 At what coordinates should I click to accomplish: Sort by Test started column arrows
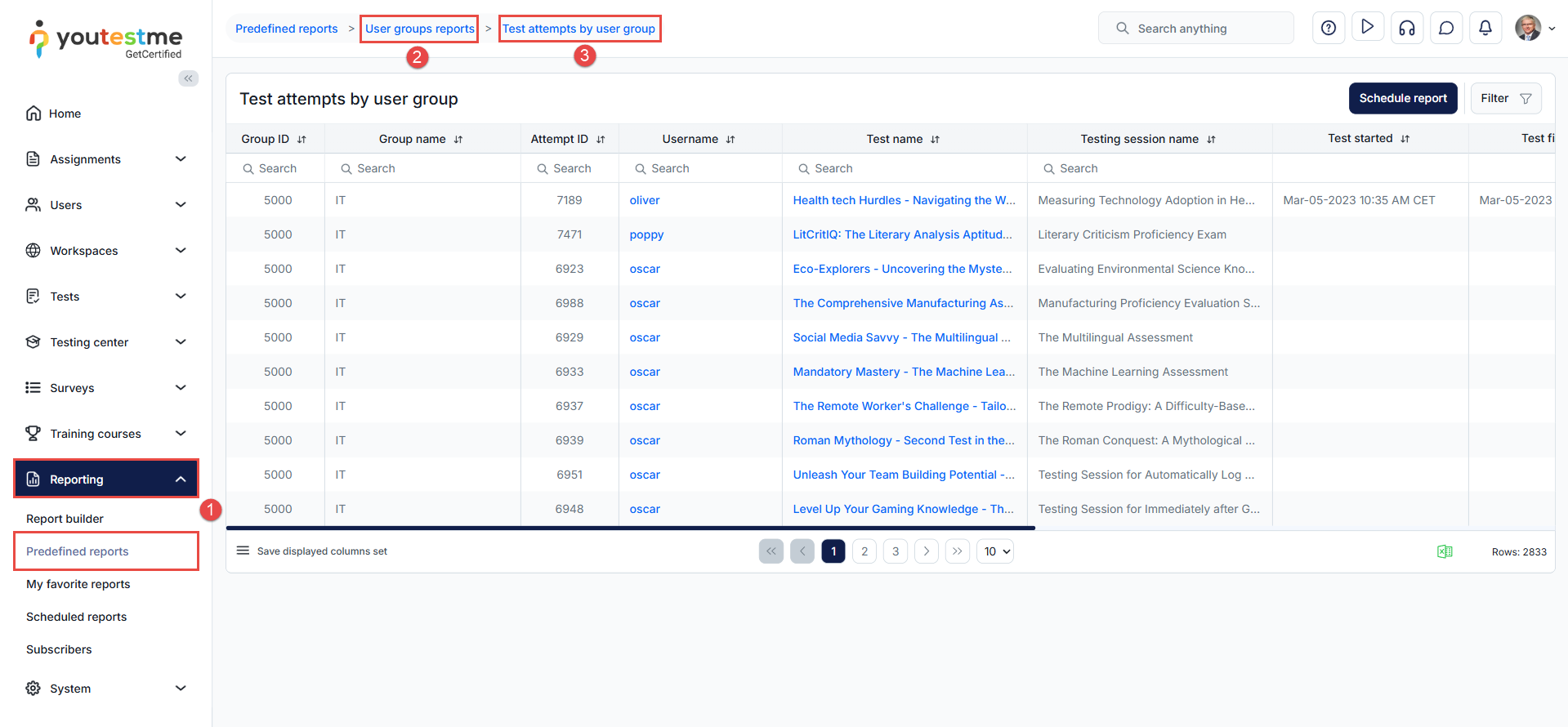(x=1405, y=139)
